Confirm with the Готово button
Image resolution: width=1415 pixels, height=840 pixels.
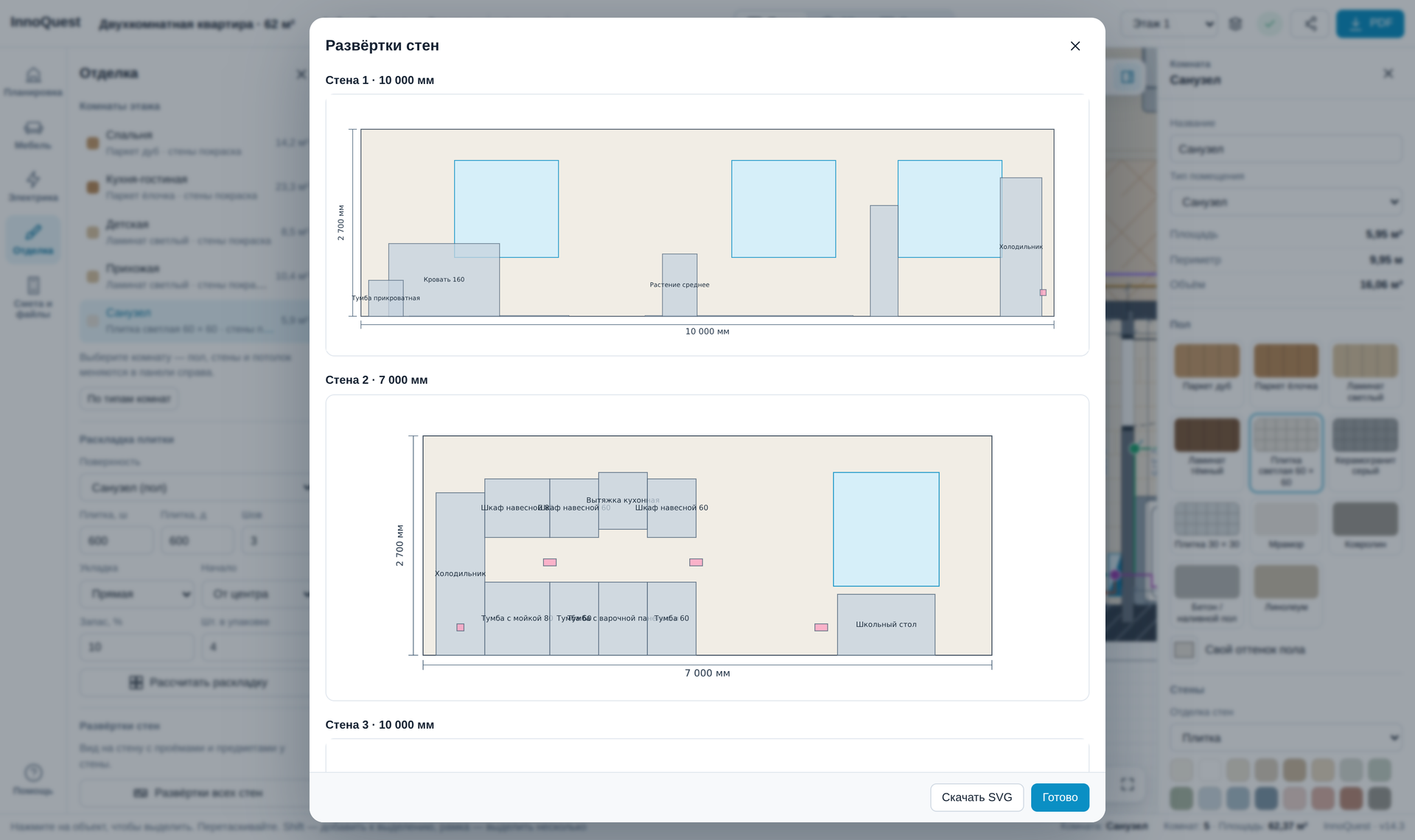pos(1060,797)
